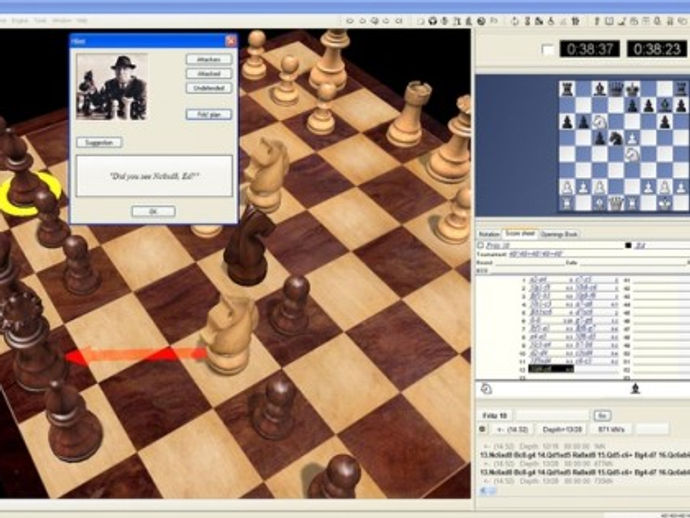
Task: Click the flag icon in toolbar
Action: point(494,21)
